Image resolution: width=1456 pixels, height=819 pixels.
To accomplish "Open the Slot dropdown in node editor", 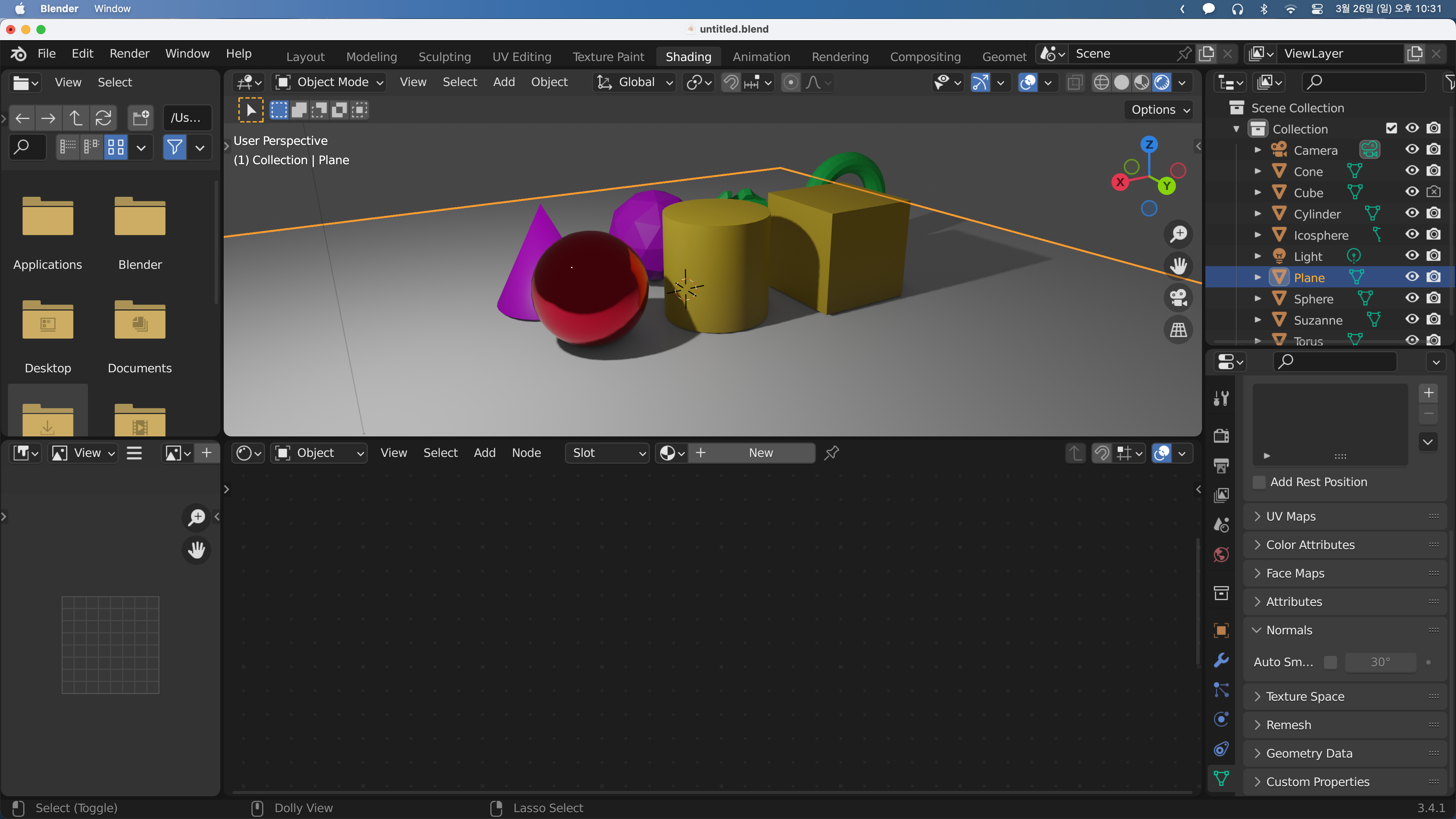I will [607, 453].
